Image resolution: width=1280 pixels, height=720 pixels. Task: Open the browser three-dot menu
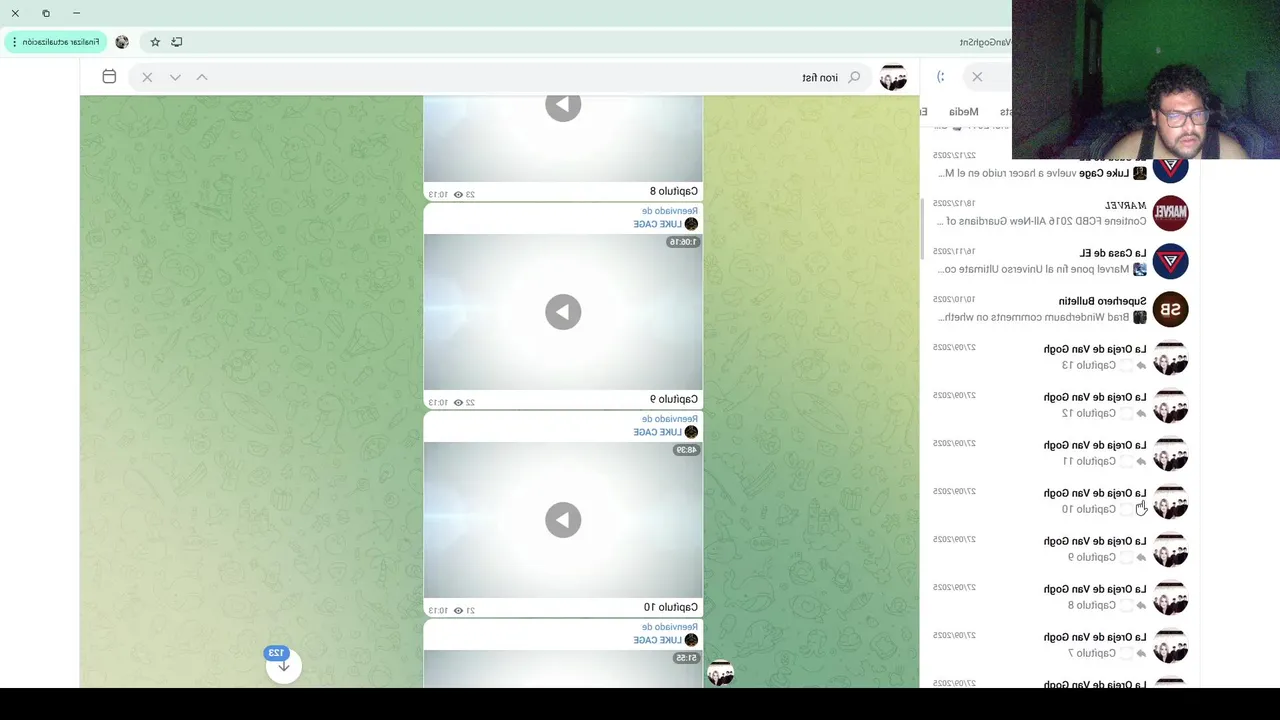tap(14, 42)
